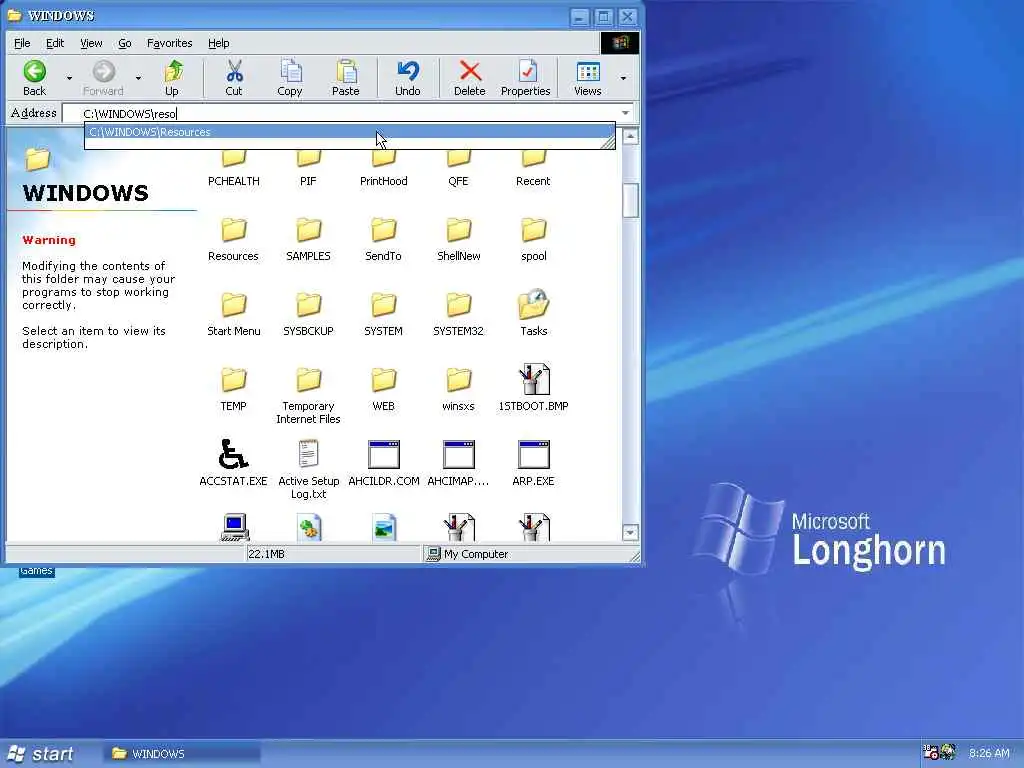The height and width of the screenshot is (768, 1024).
Task: Select the Start Menu folder
Action: coord(234,315)
